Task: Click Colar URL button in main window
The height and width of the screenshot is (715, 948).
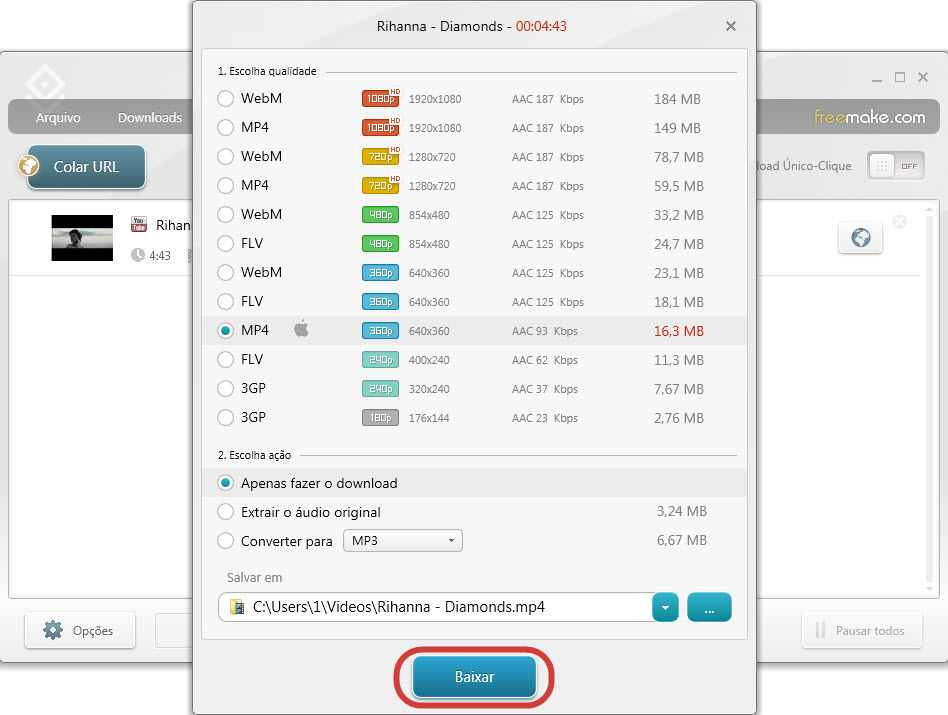Action: click(86, 167)
